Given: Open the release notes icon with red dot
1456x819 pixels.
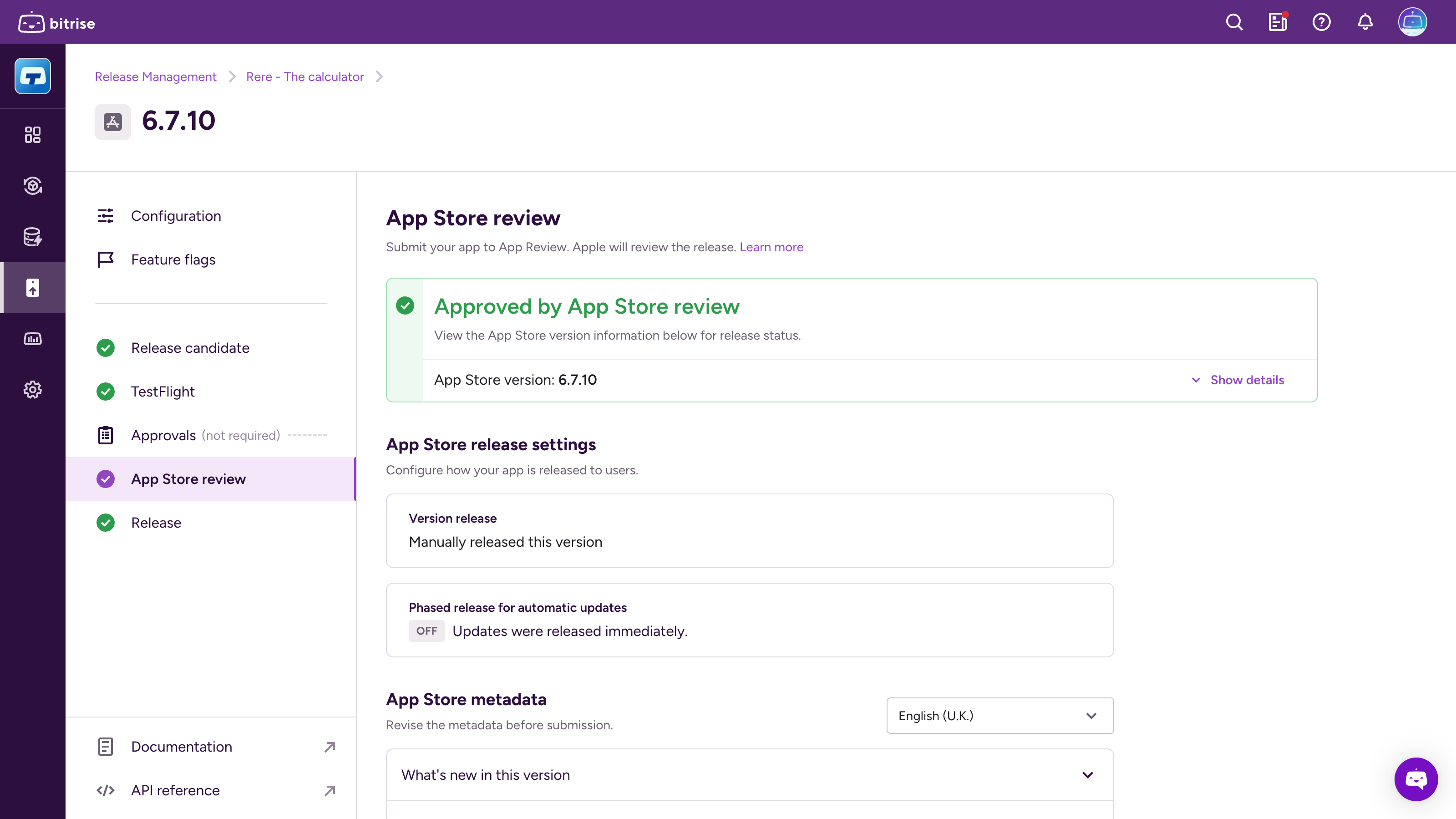Looking at the screenshot, I should (1278, 22).
